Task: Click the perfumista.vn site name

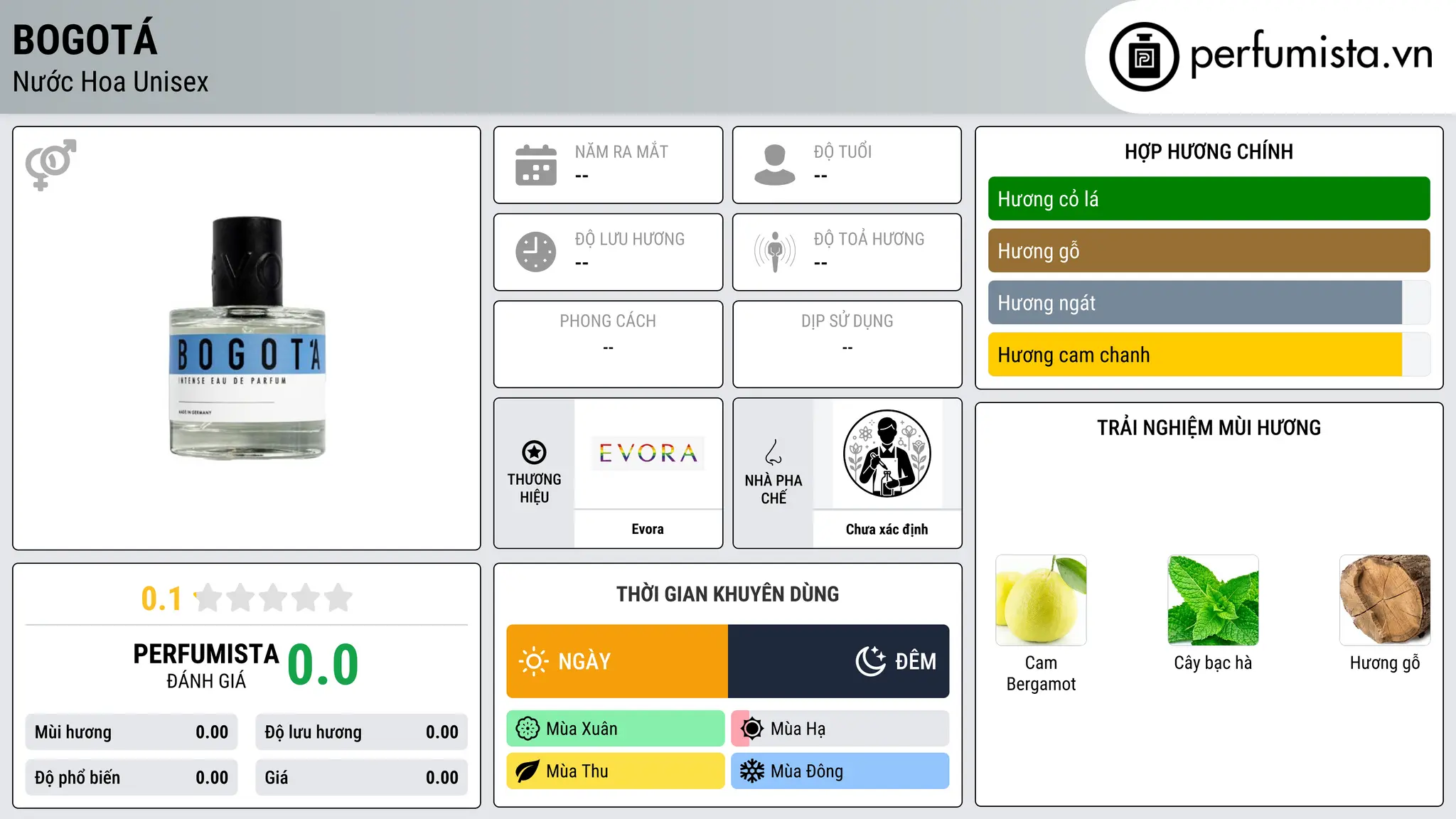Action: (1312, 54)
